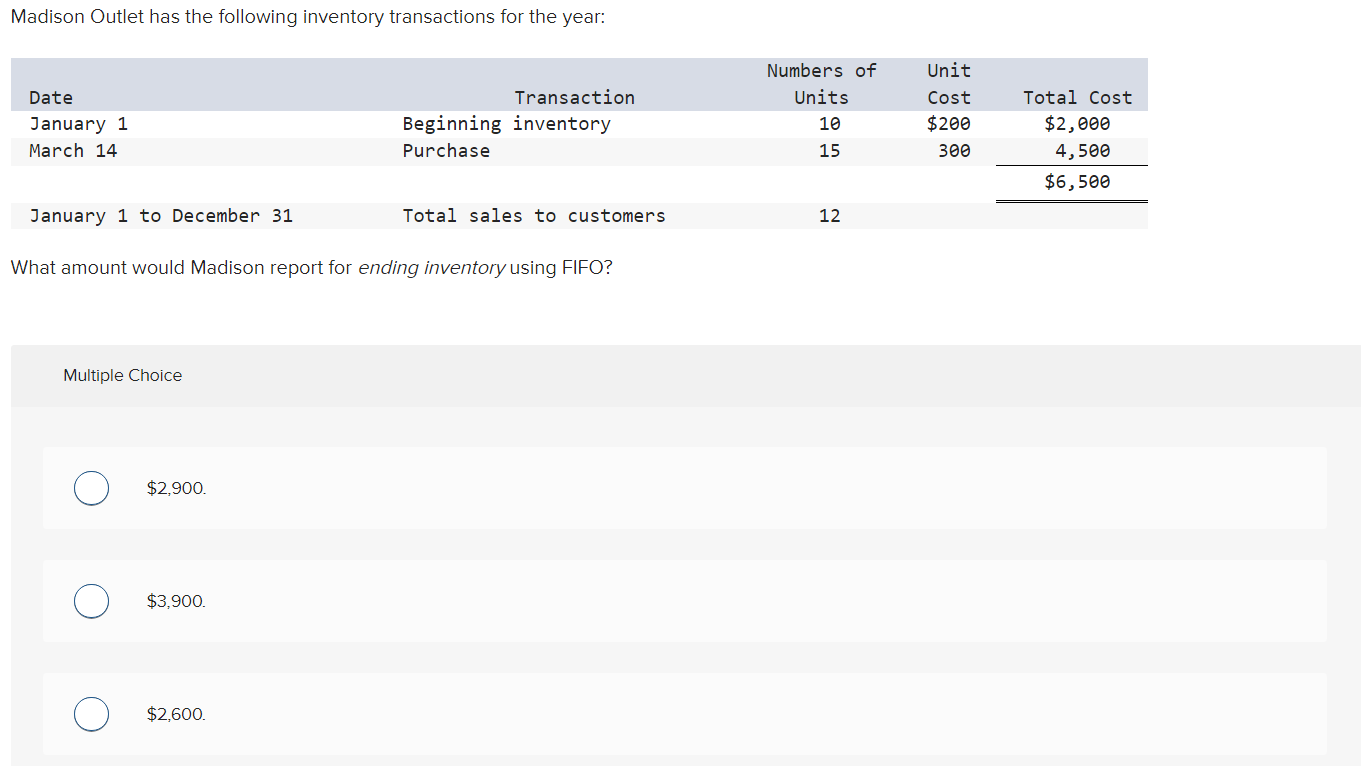The width and height of the screenshot is (1361, 766).
Task: Click the Transaction column header
Action: 574,98
